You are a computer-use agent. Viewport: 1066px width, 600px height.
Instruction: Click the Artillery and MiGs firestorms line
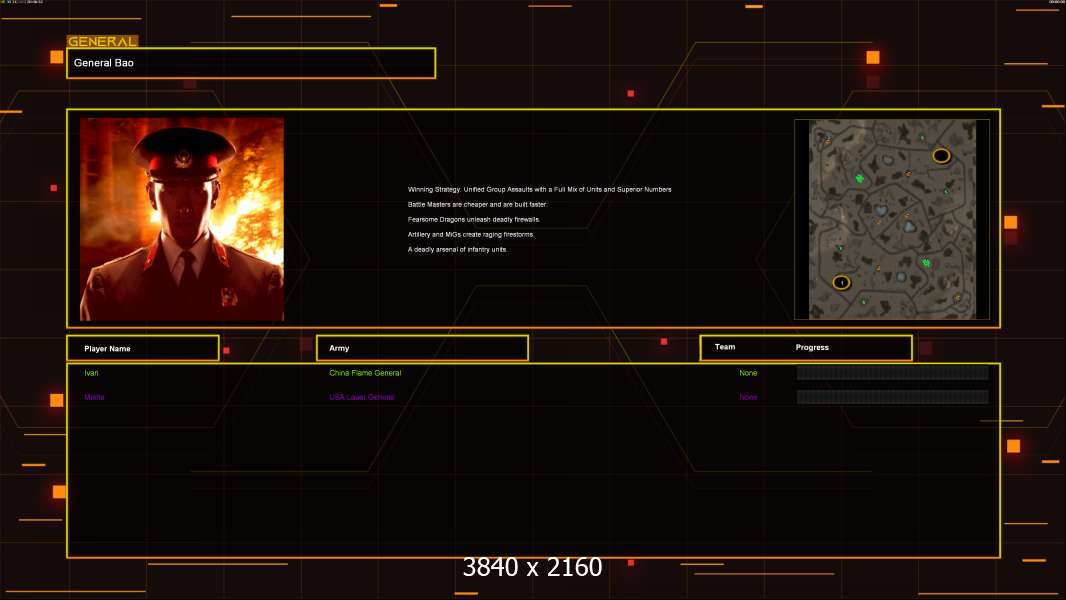(471, 234)
